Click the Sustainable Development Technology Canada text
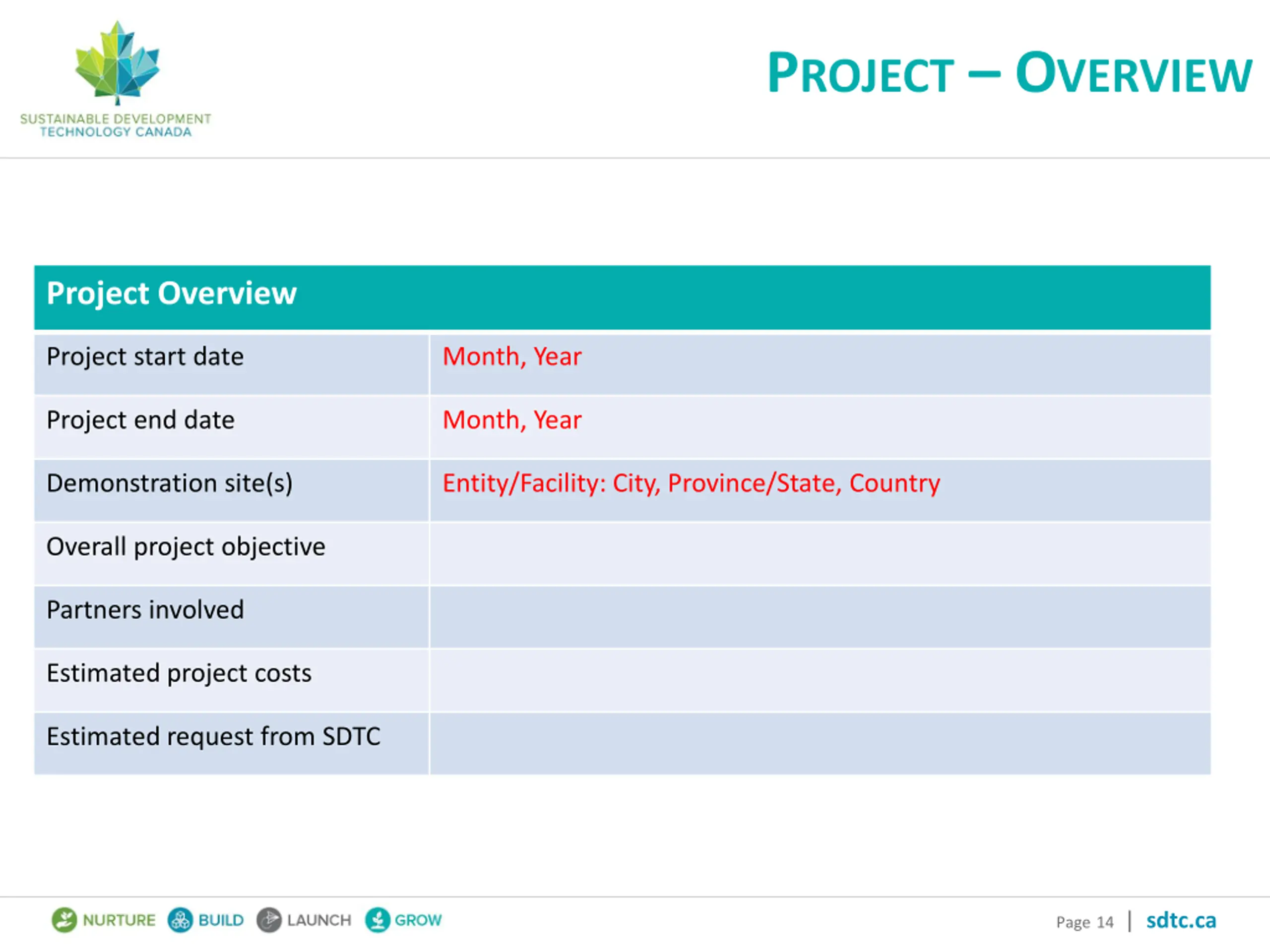This screenshot has height=952, width=1270. (116, 125)
